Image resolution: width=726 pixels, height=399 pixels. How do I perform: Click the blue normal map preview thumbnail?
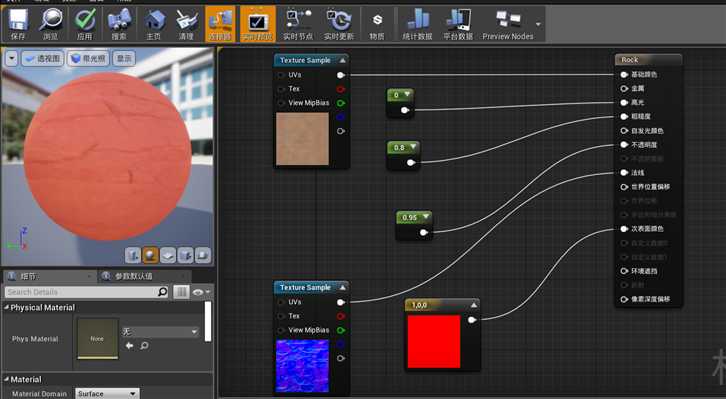tap(302, 366)
